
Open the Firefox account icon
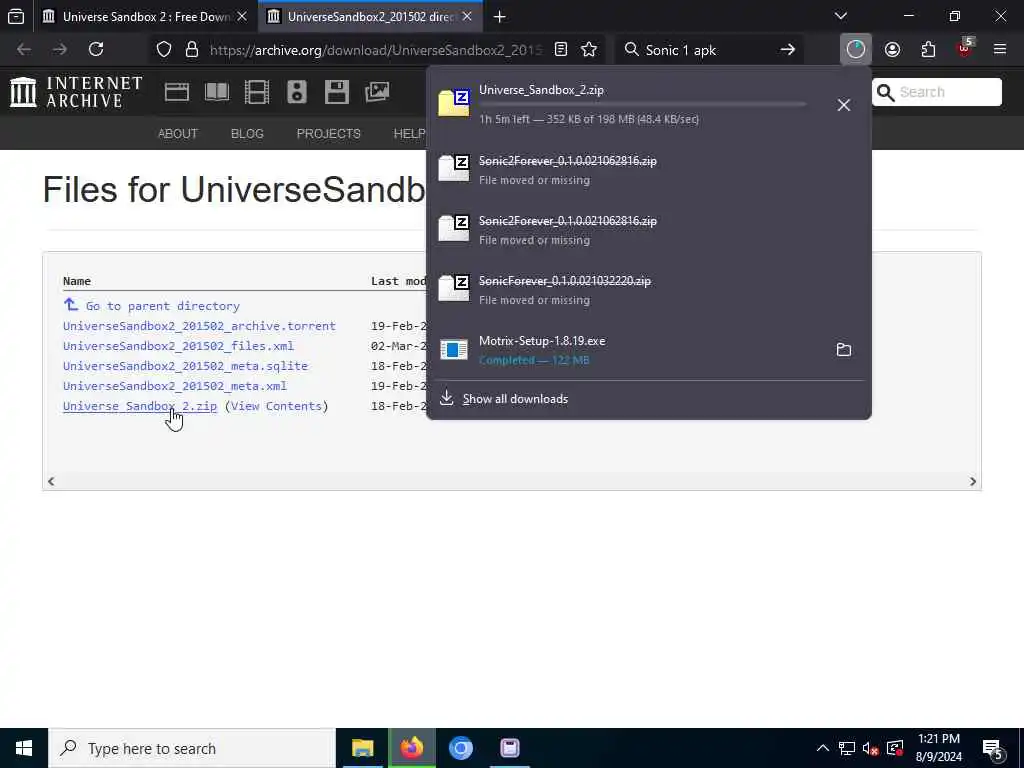tap(892, 50)
